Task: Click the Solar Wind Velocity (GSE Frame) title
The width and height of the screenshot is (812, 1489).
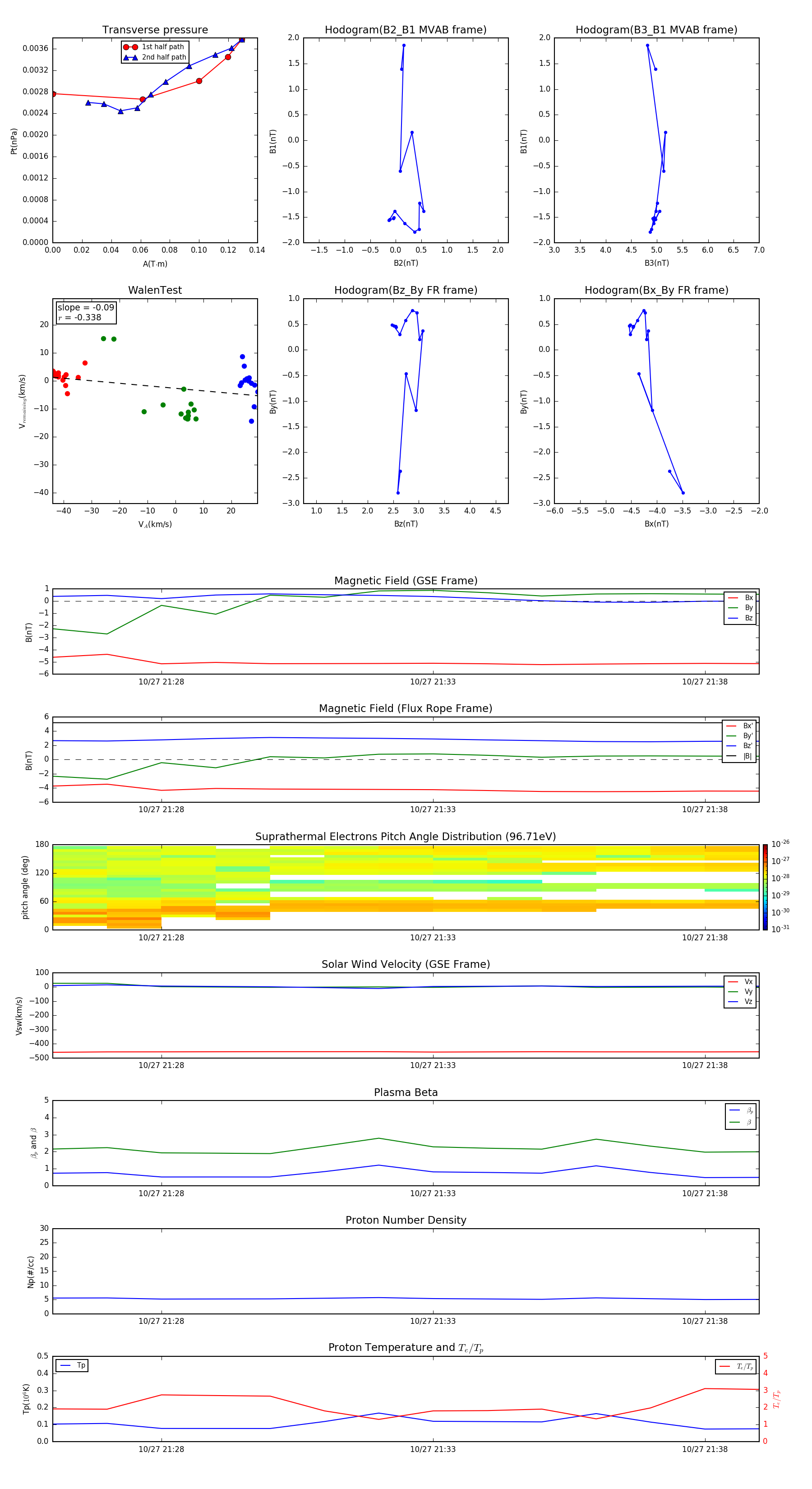Action: [x=406, y=965]
